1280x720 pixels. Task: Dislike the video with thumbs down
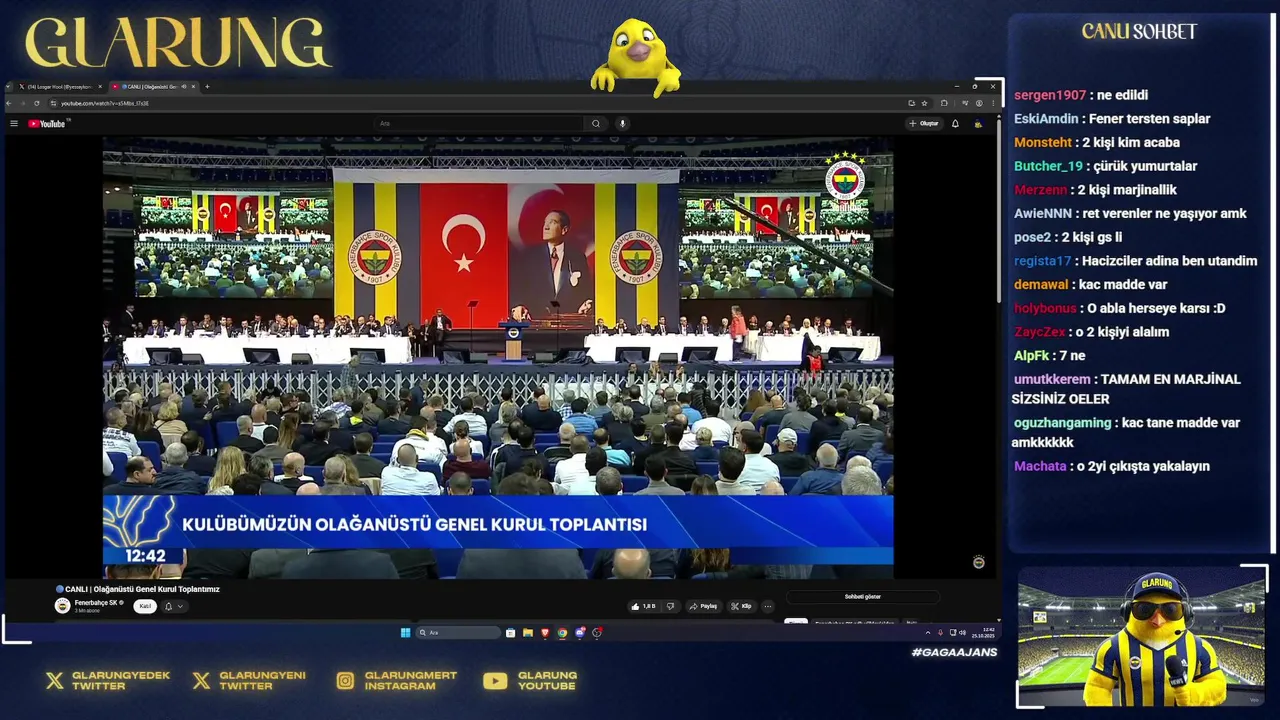[x=670, y=606]
